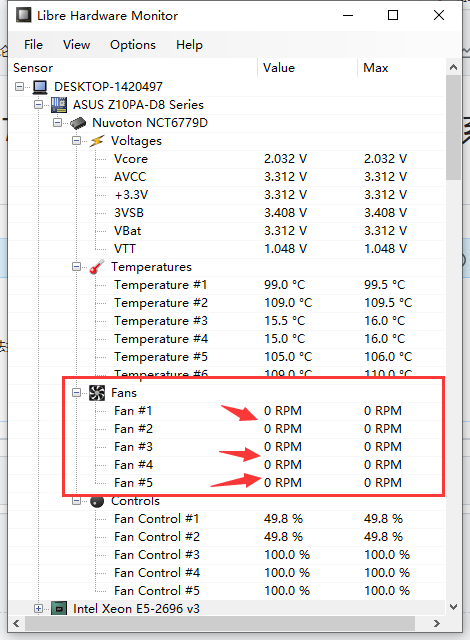Click the Sensor column header
The width and height of the screenshot is (470, 640).
(133, 68)
